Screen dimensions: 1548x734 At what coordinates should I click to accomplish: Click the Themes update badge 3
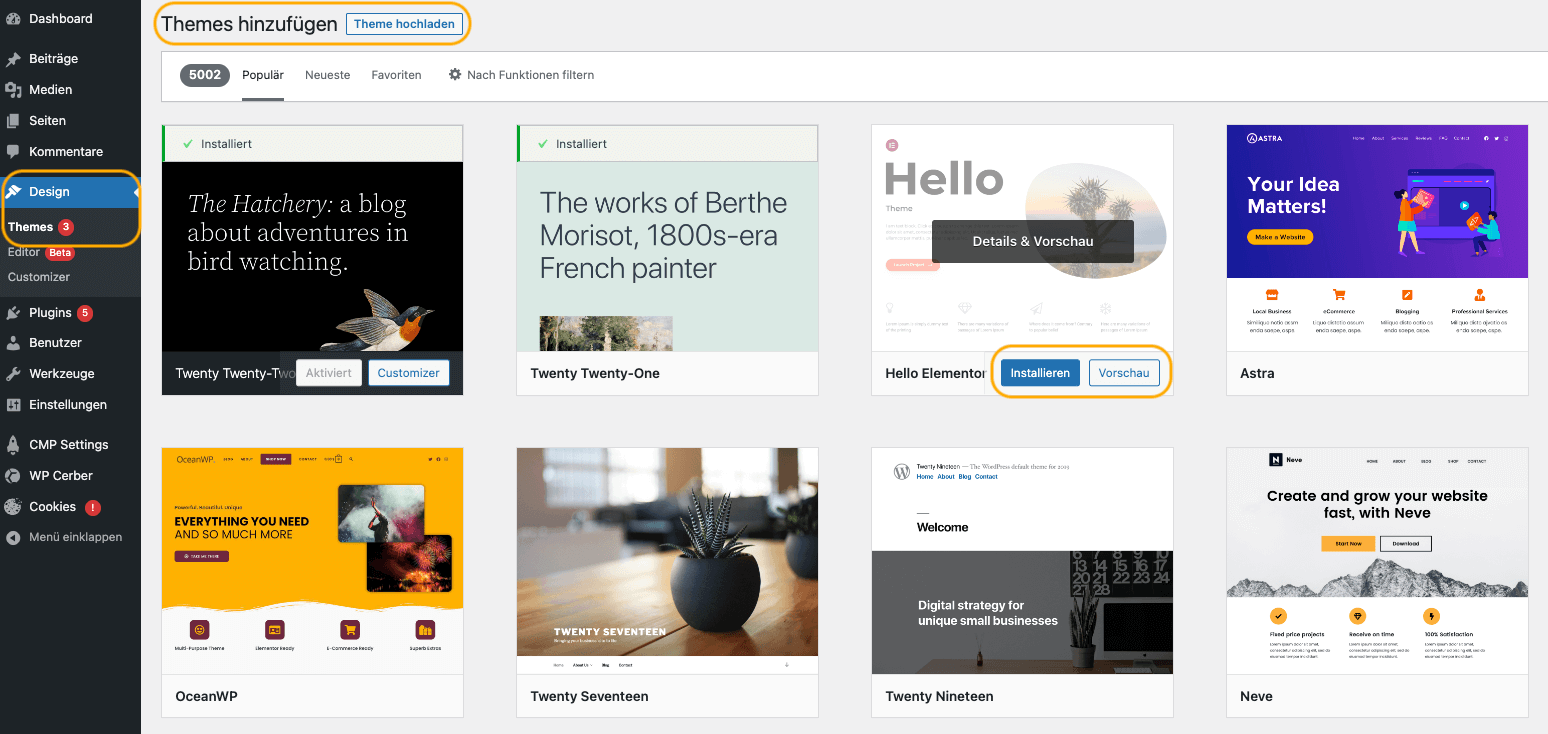click(x=66, y=227)
